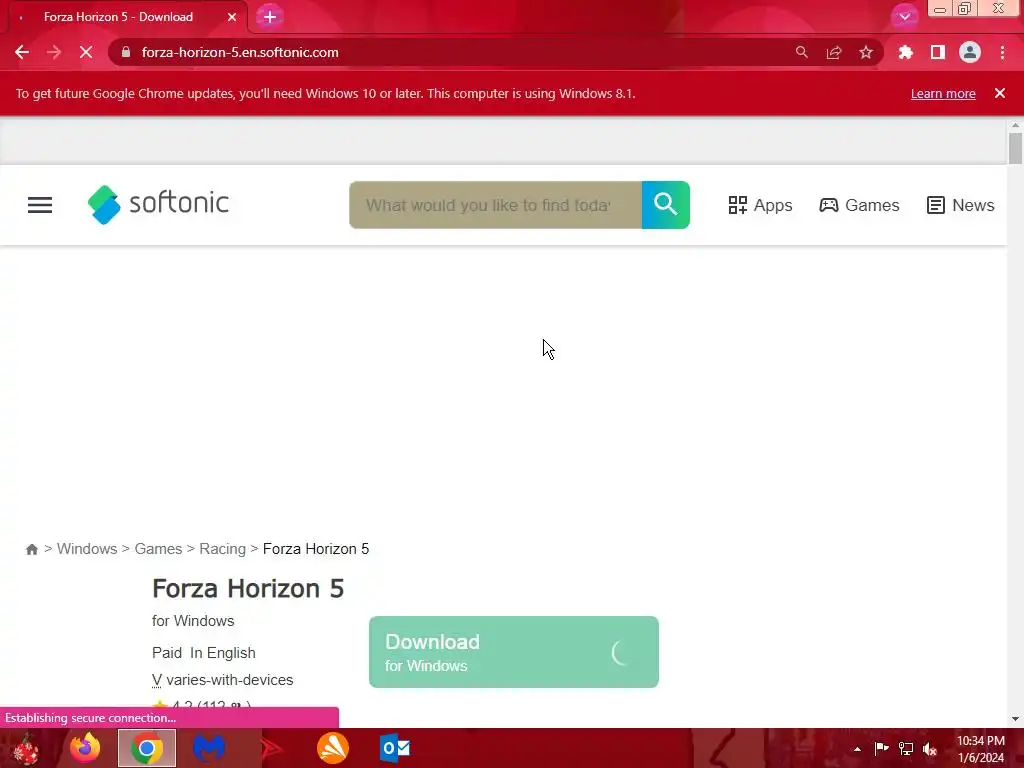Click the 'In English' label
The width and height of the screenshot is (1024, 768).
click(223, 653)
